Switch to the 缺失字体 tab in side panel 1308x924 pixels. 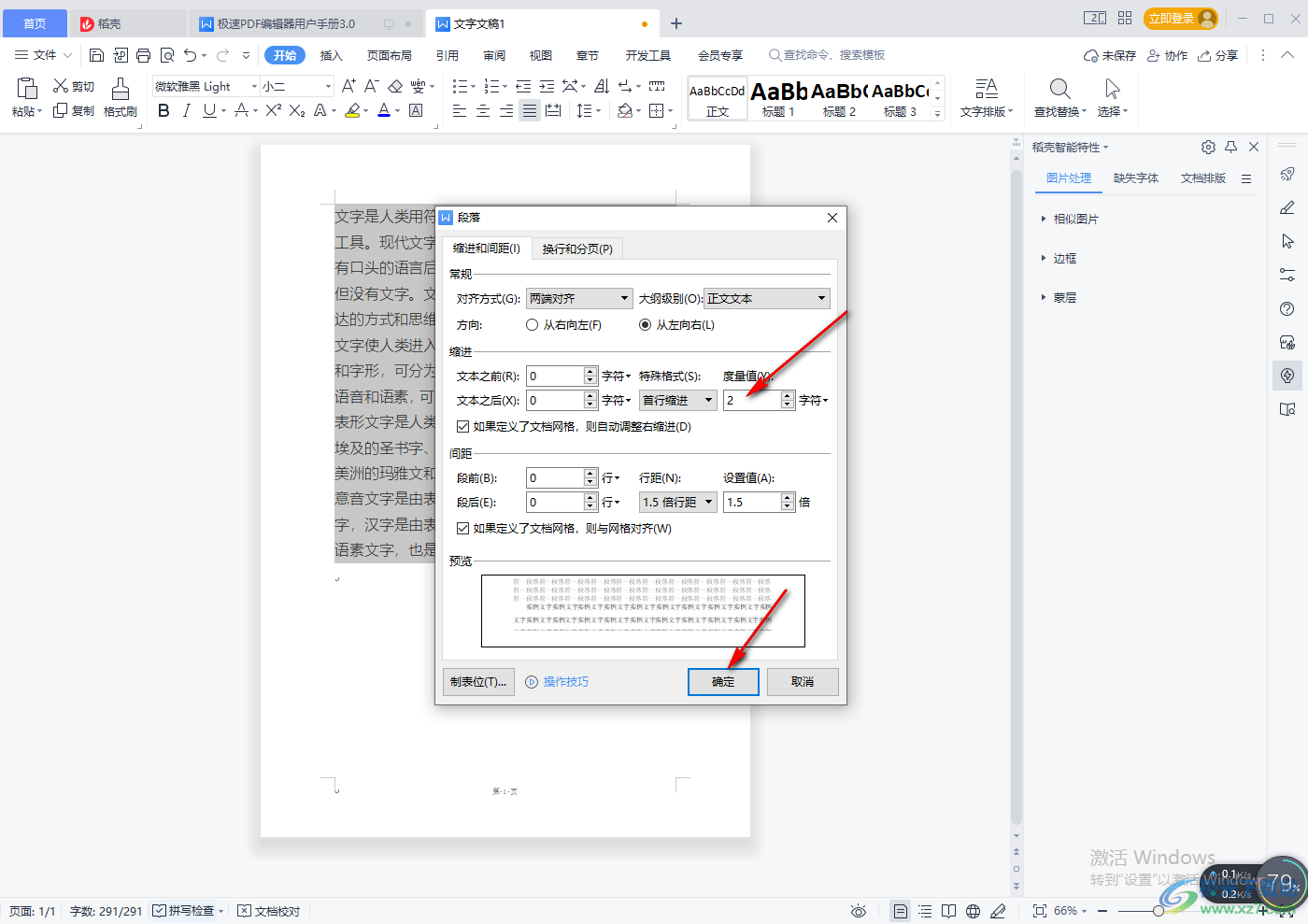coord(1136,178)
